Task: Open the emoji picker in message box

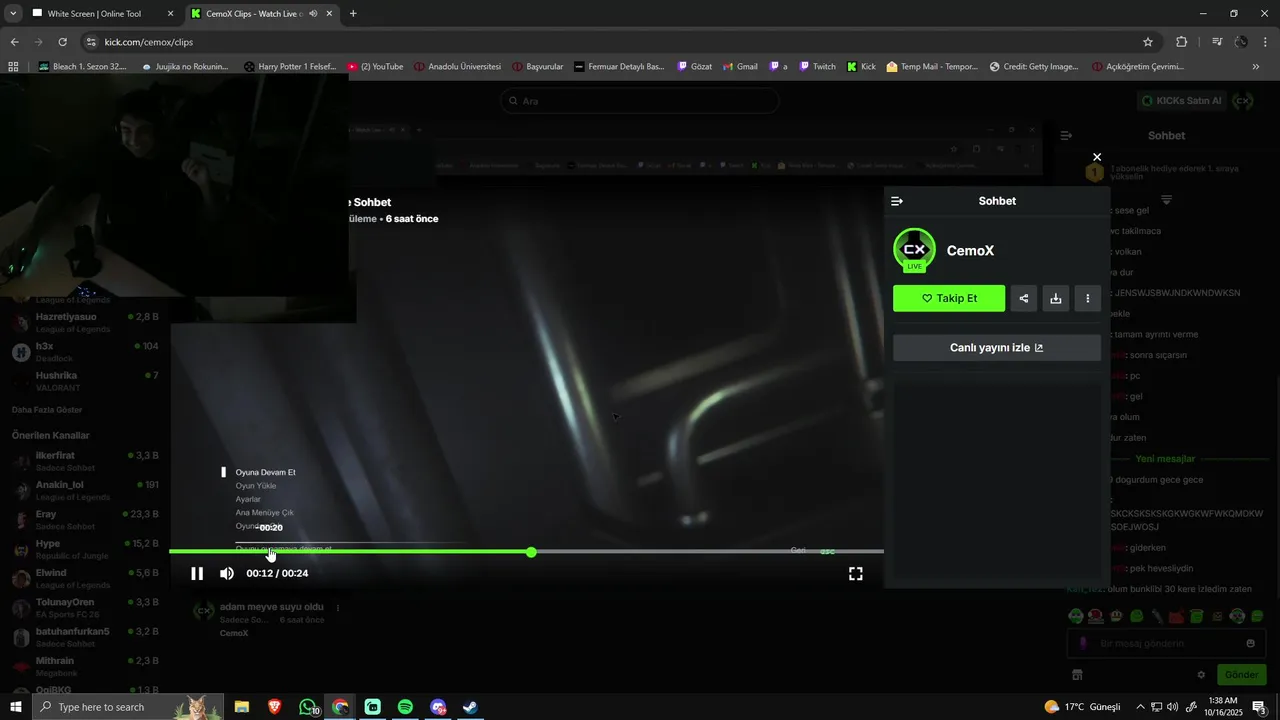Action: [x=1250, y=644]
